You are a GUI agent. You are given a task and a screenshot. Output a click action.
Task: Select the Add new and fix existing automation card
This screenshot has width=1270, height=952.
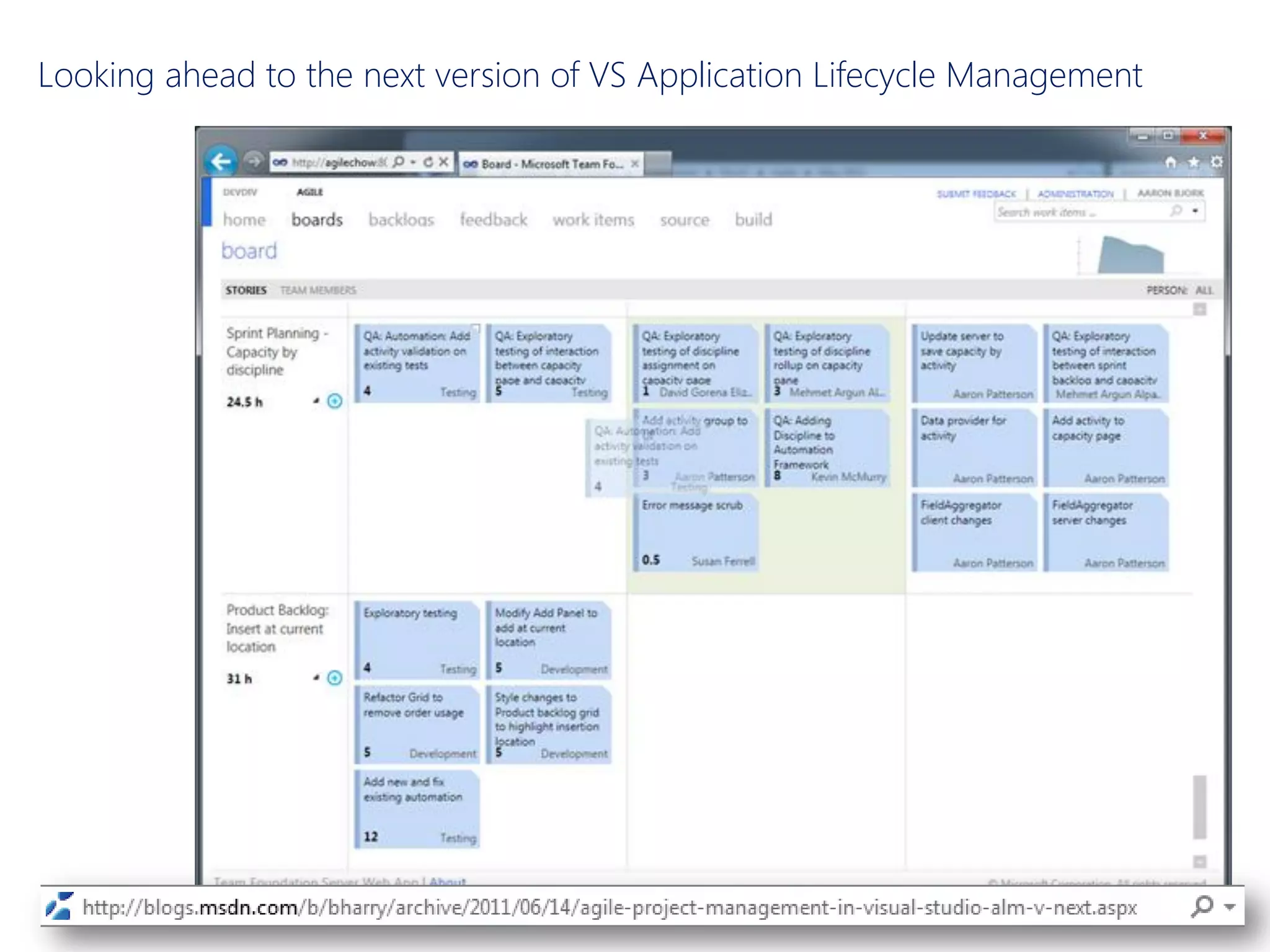(417, 808)
